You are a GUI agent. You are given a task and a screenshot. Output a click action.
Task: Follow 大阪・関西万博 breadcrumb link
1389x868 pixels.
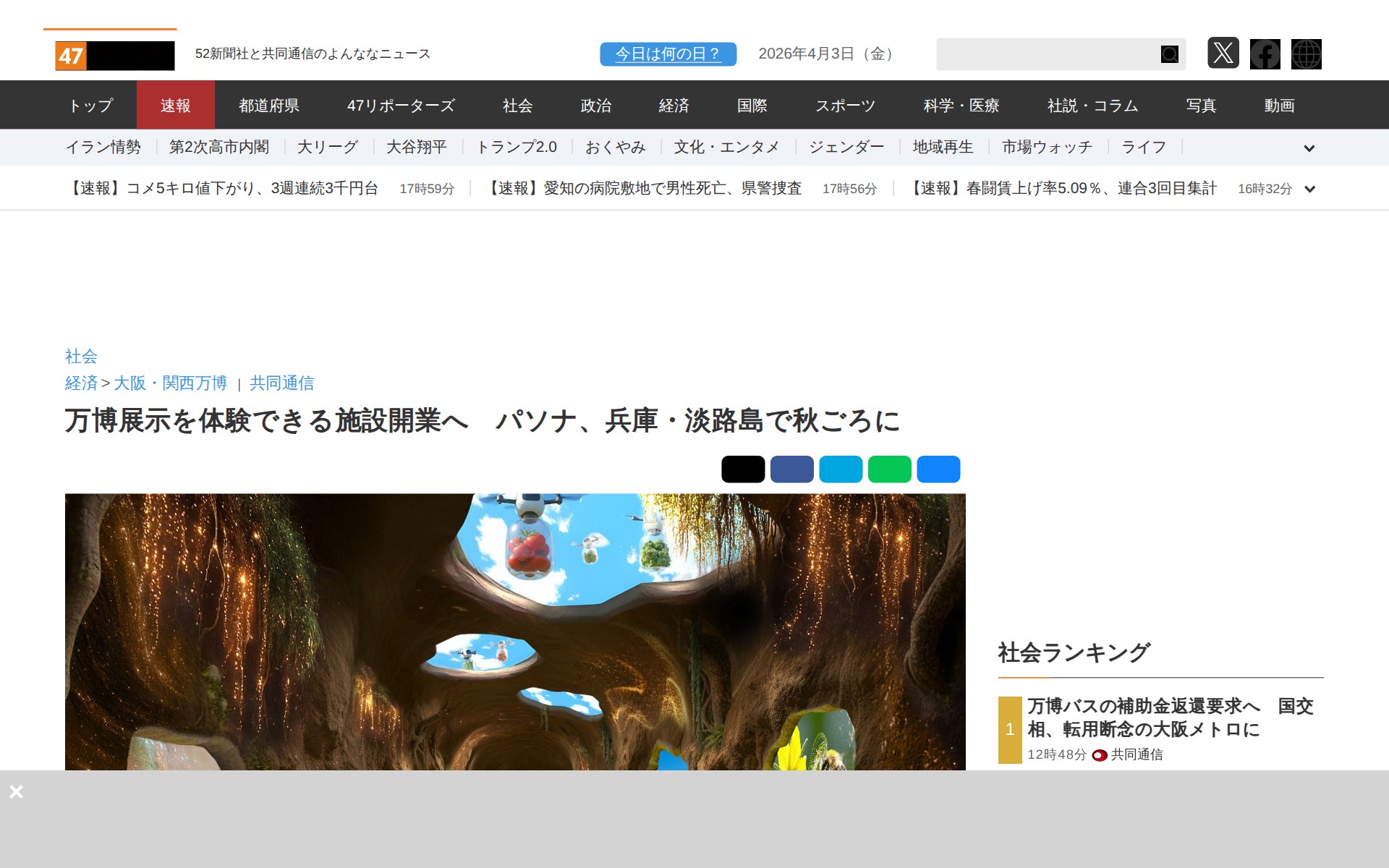170,383
